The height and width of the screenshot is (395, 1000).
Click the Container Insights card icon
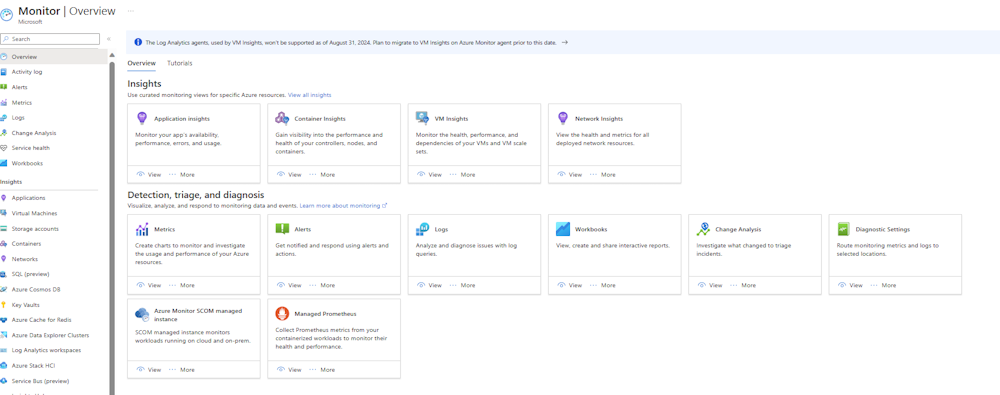pos(282,118)
